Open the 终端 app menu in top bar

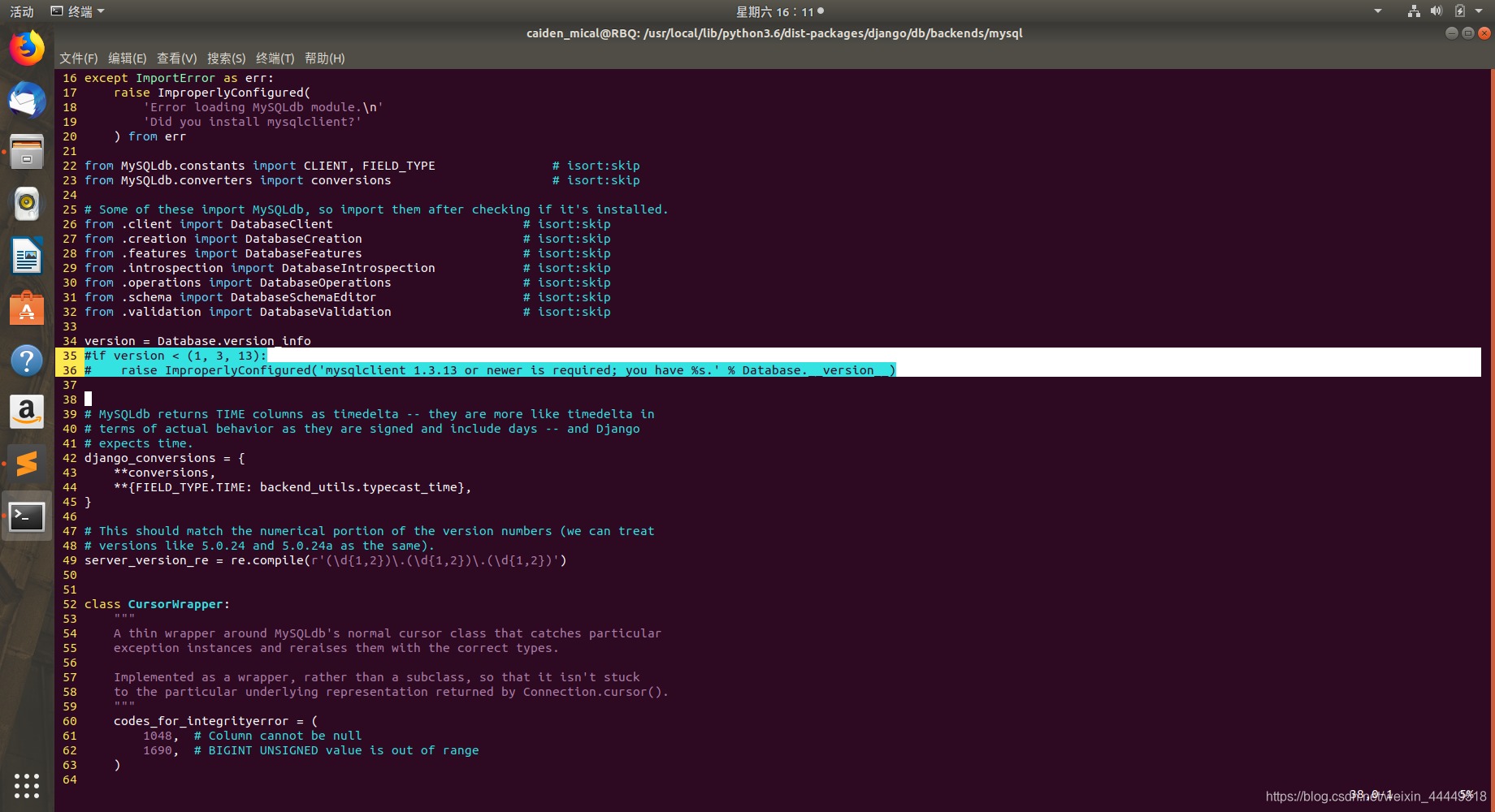[78, 11]
